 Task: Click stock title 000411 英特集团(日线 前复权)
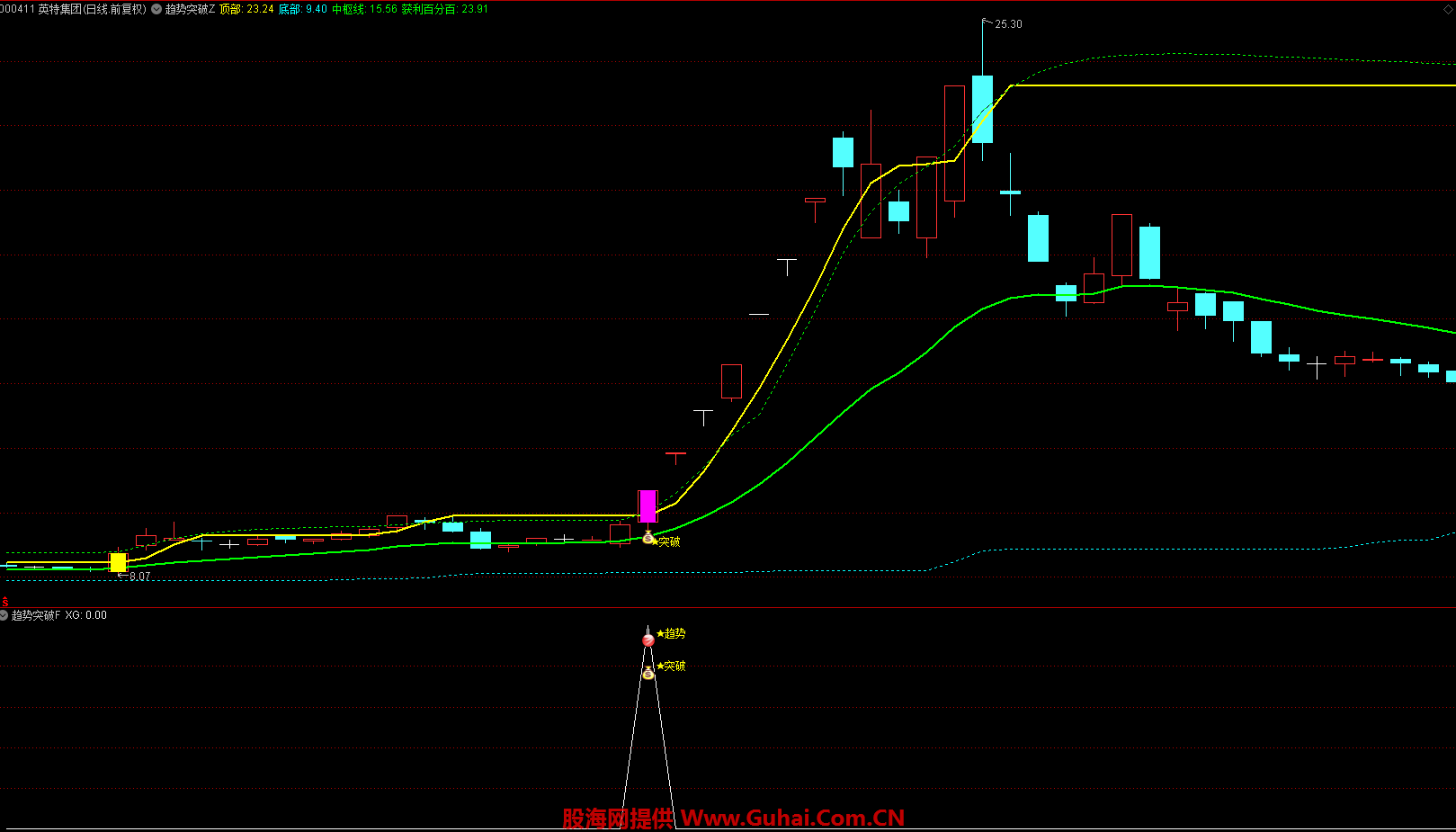[73, 9]
